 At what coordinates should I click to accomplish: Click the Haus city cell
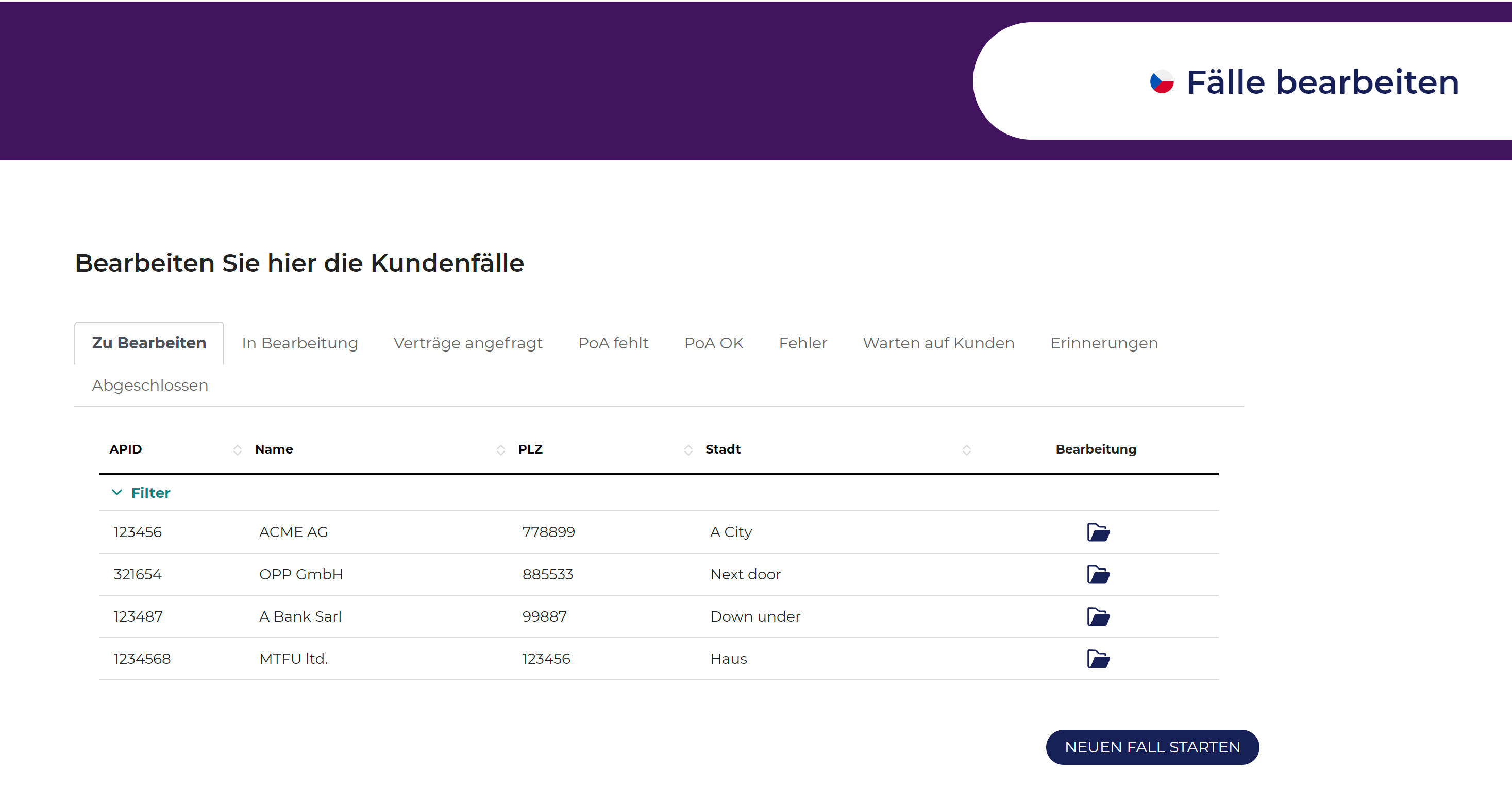728,659
